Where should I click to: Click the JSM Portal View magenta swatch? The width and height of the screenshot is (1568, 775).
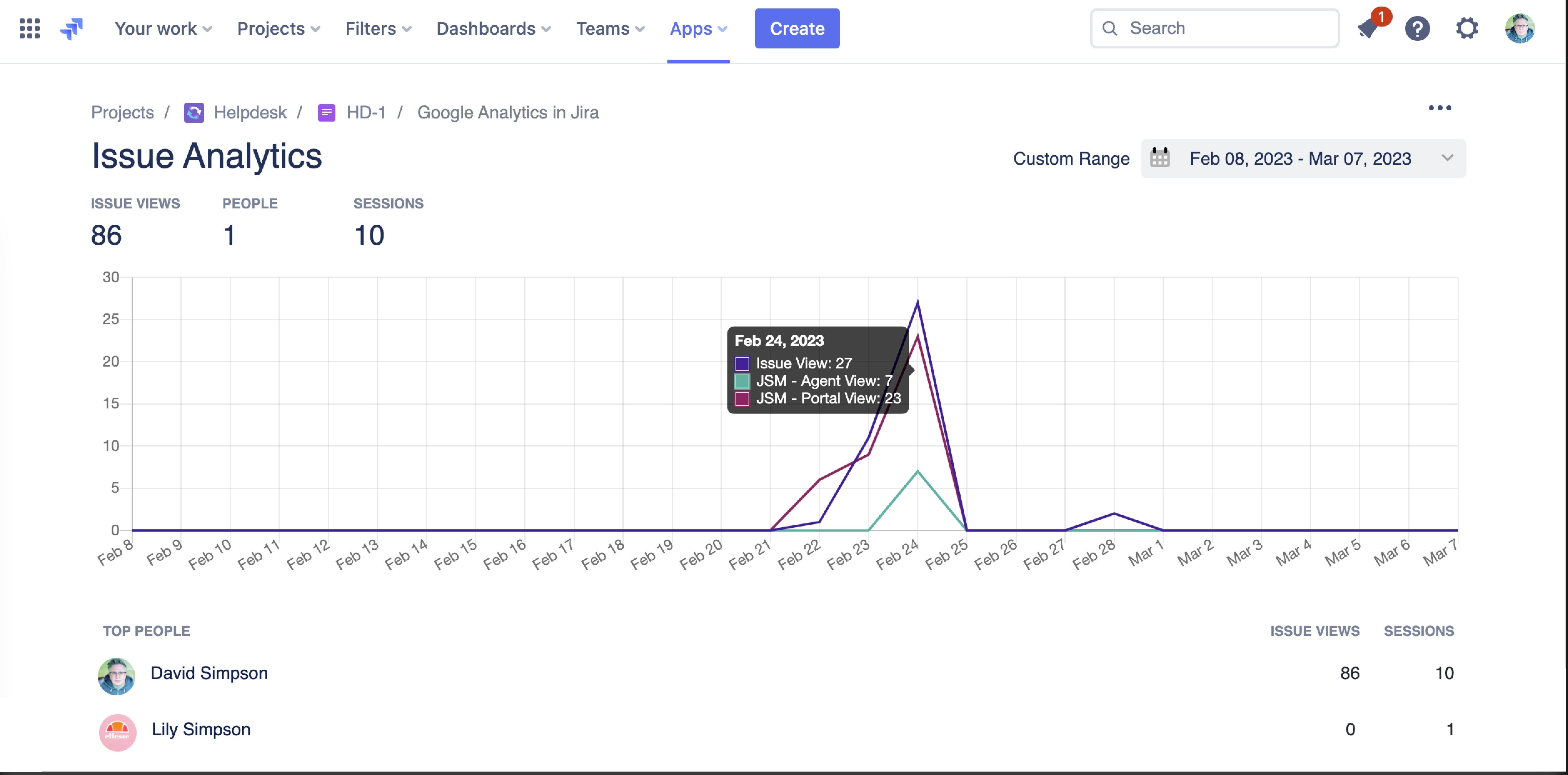[x=742, y=398]
